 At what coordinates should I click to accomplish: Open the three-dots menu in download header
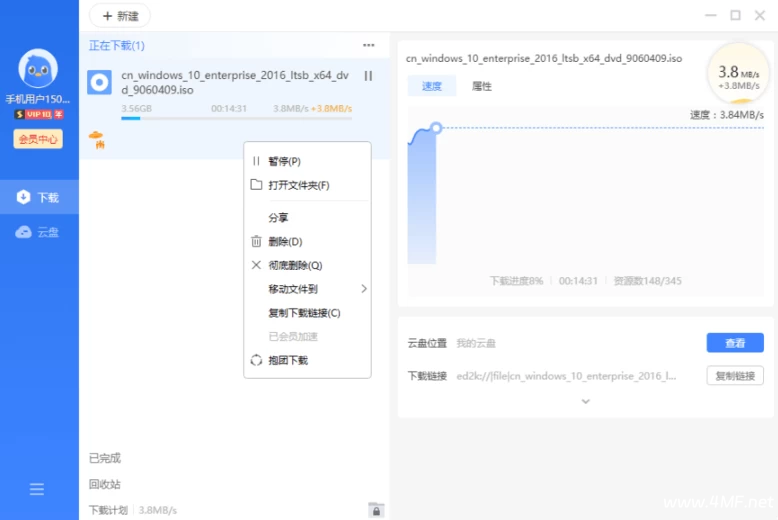[368, 46]
